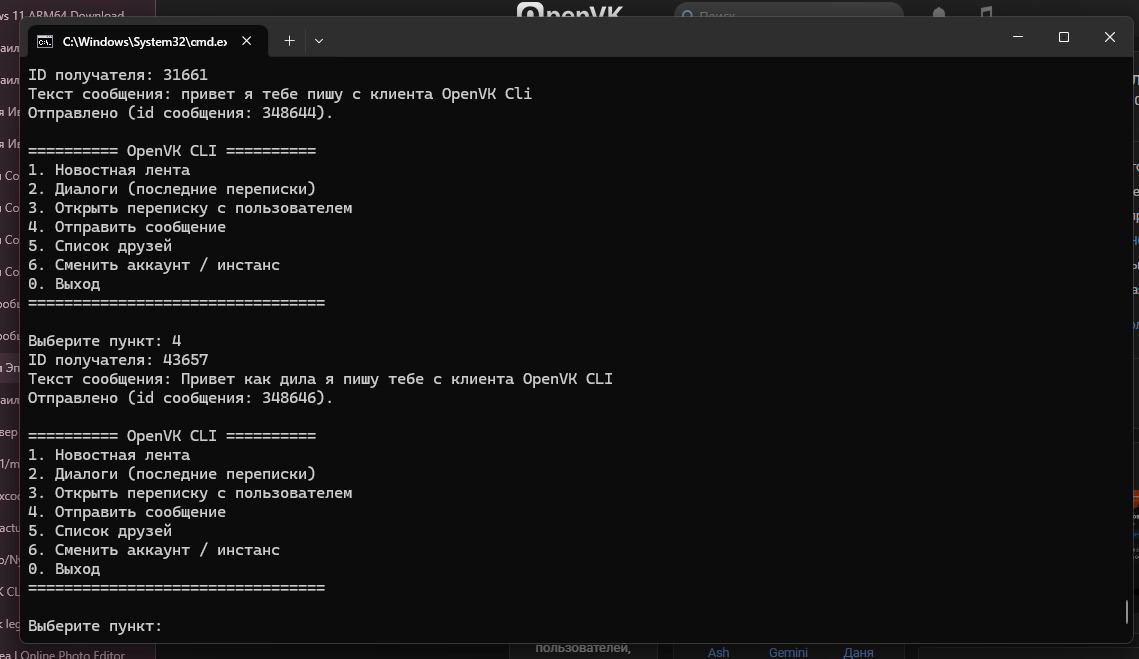Close the terminal window
Screen dimensions: 1139x659
pos(1109,37)
